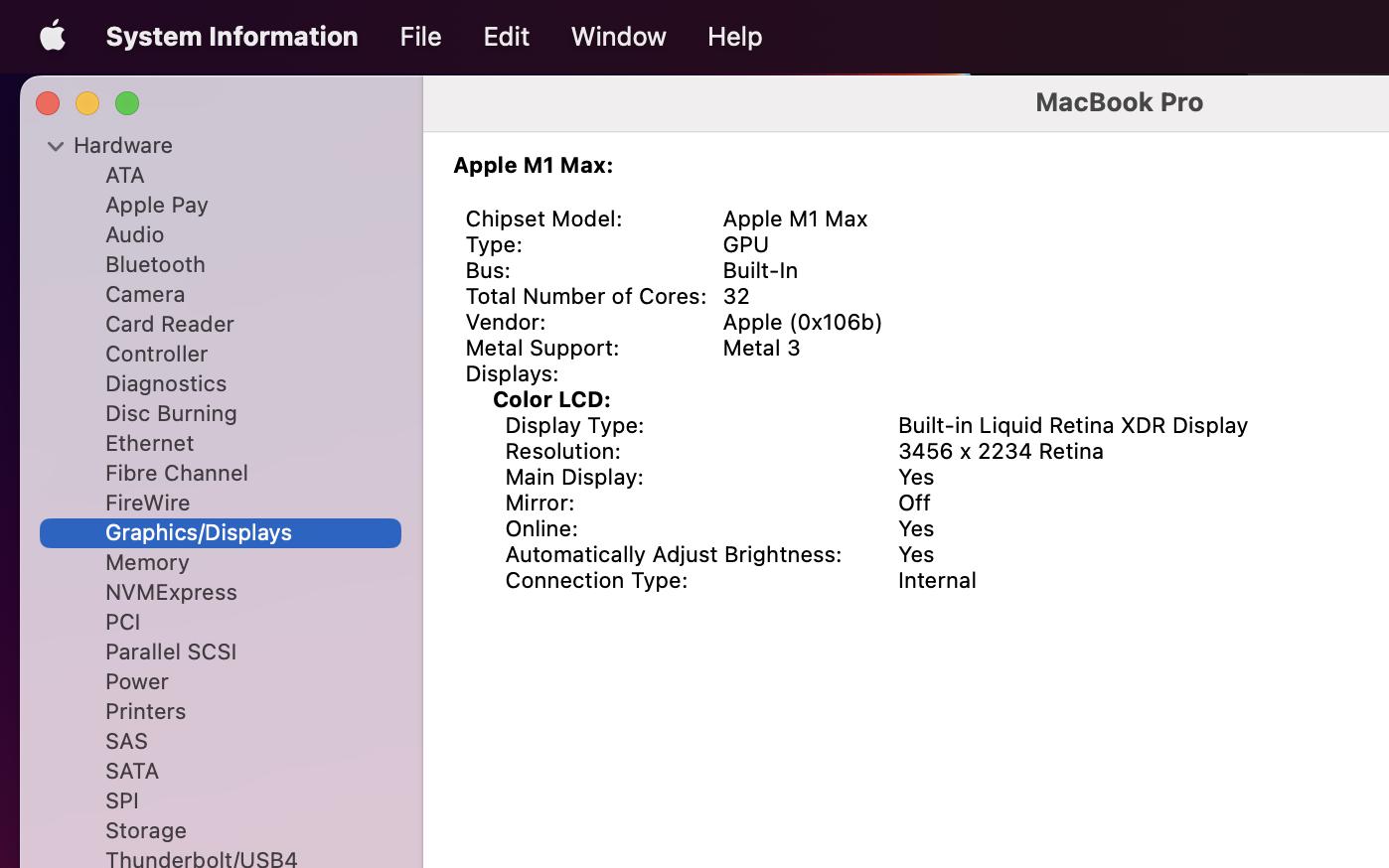Image resolution: width=1389 pixels, height=868 pixels.
Task: Select Graphics/Displays in the sidebar
Action: tap(221, 532)
